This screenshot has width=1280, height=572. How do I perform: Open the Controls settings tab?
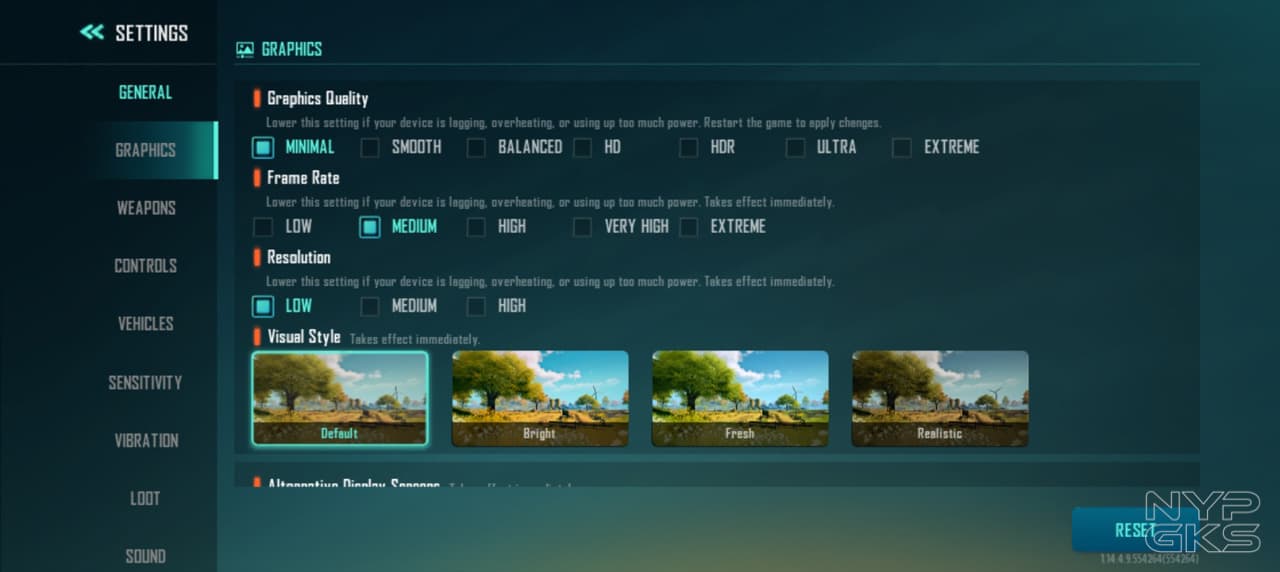pyautogui.click(x=146, y=266)
